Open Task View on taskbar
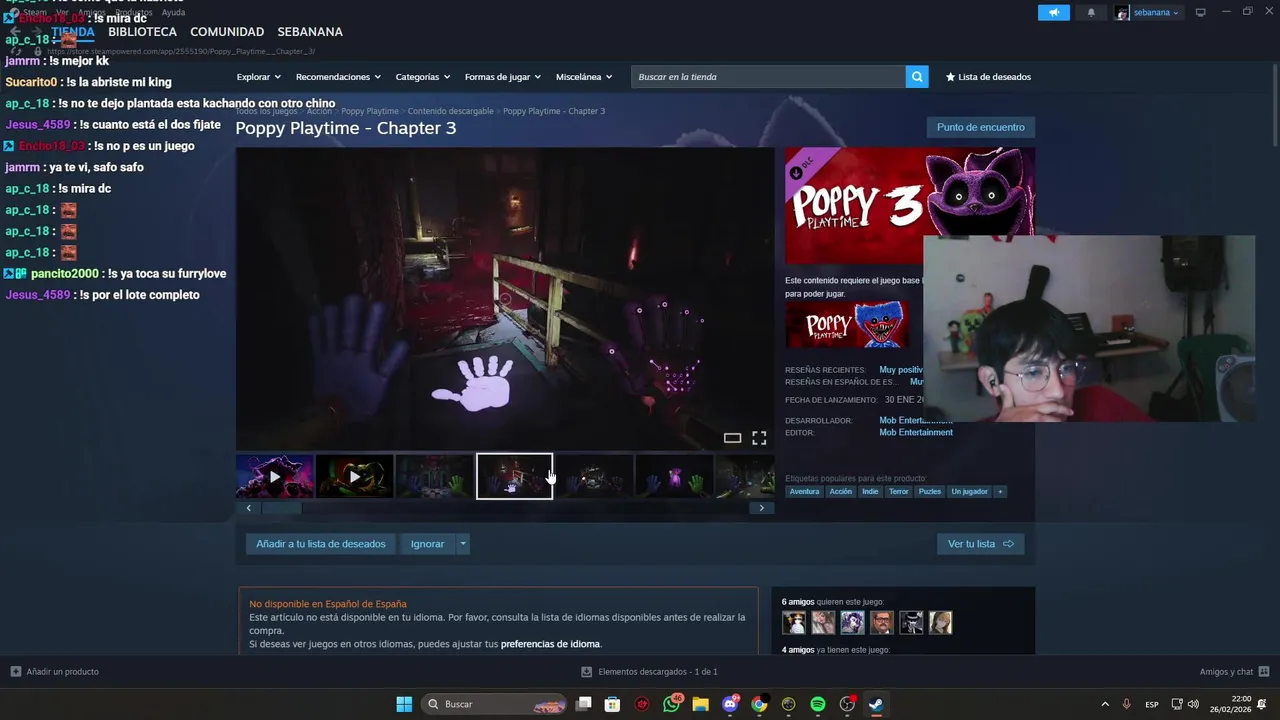Viewport: 1280px width, 720px height. point(584,704)
